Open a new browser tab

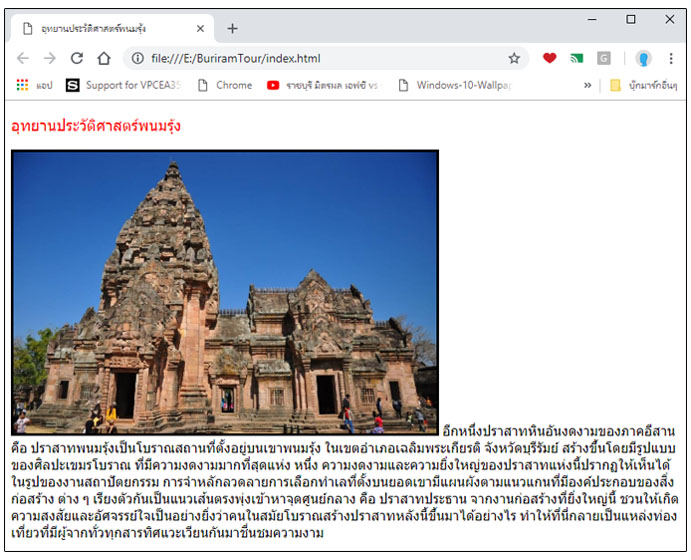[x=233, y=29]
